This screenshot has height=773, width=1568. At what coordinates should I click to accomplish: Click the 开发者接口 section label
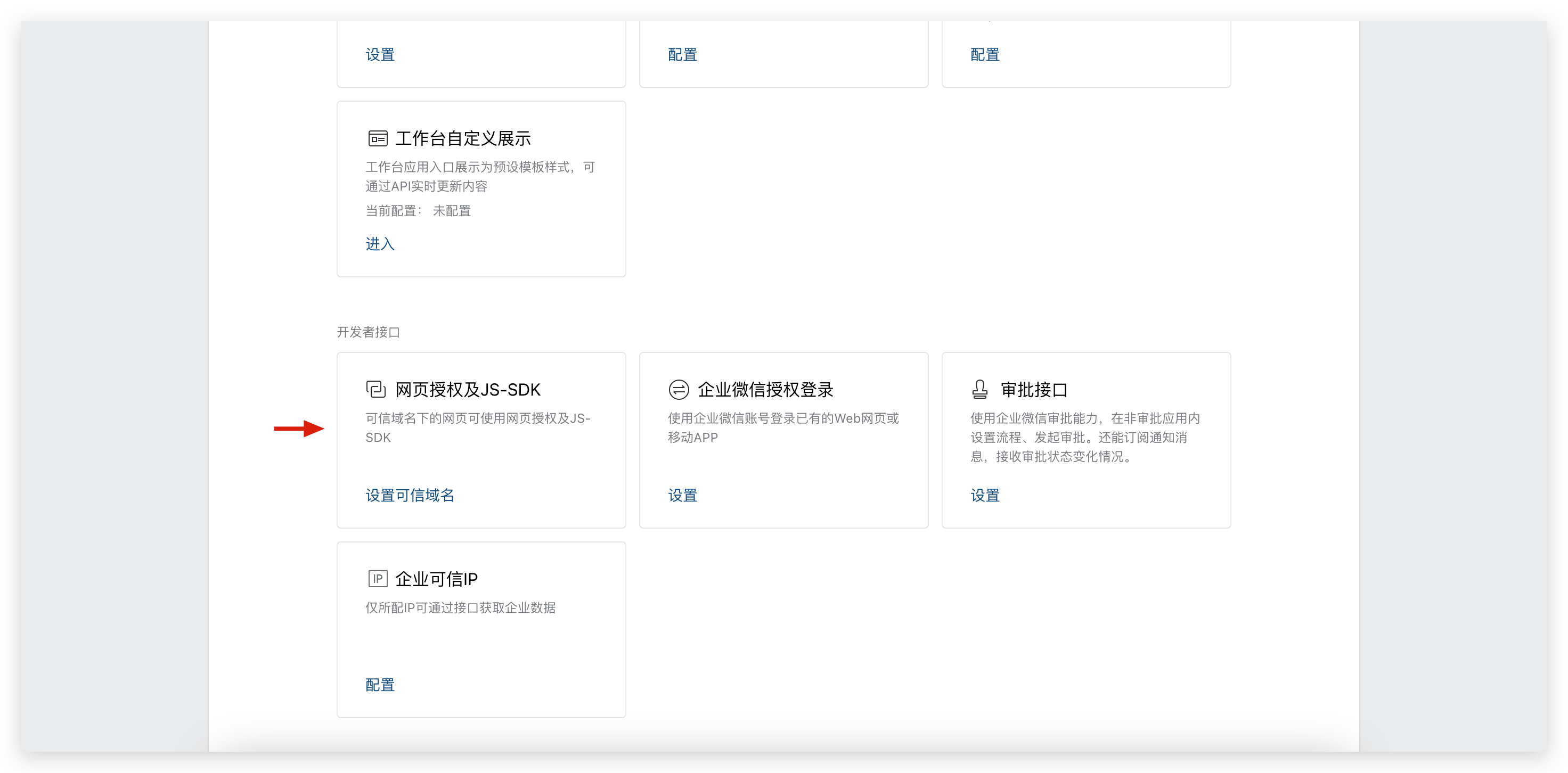(368, 332)
